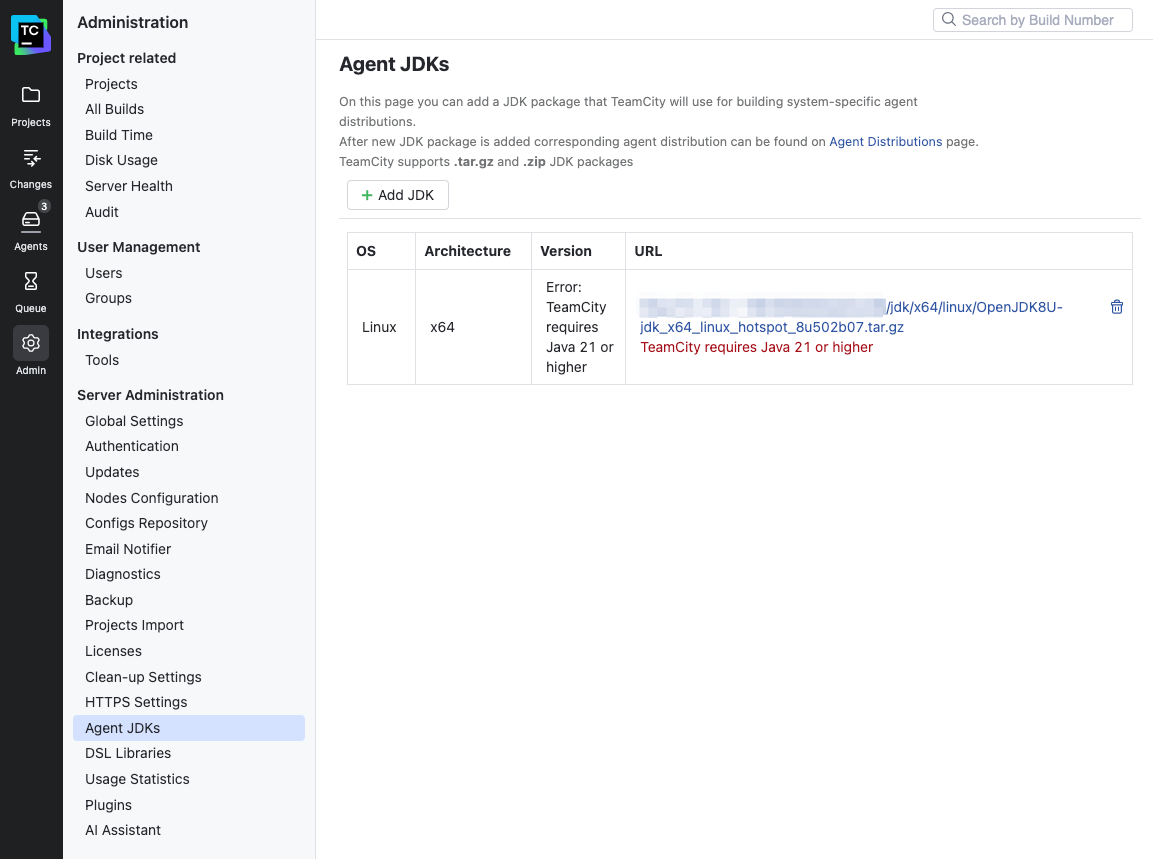Open Usage Statistics page
Image resolution: width=1153 pixels, height=859 pixels.
point(137,779)
